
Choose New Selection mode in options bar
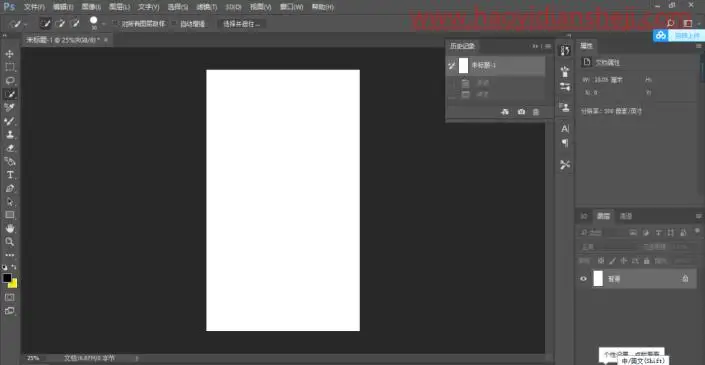click(45, 23)
